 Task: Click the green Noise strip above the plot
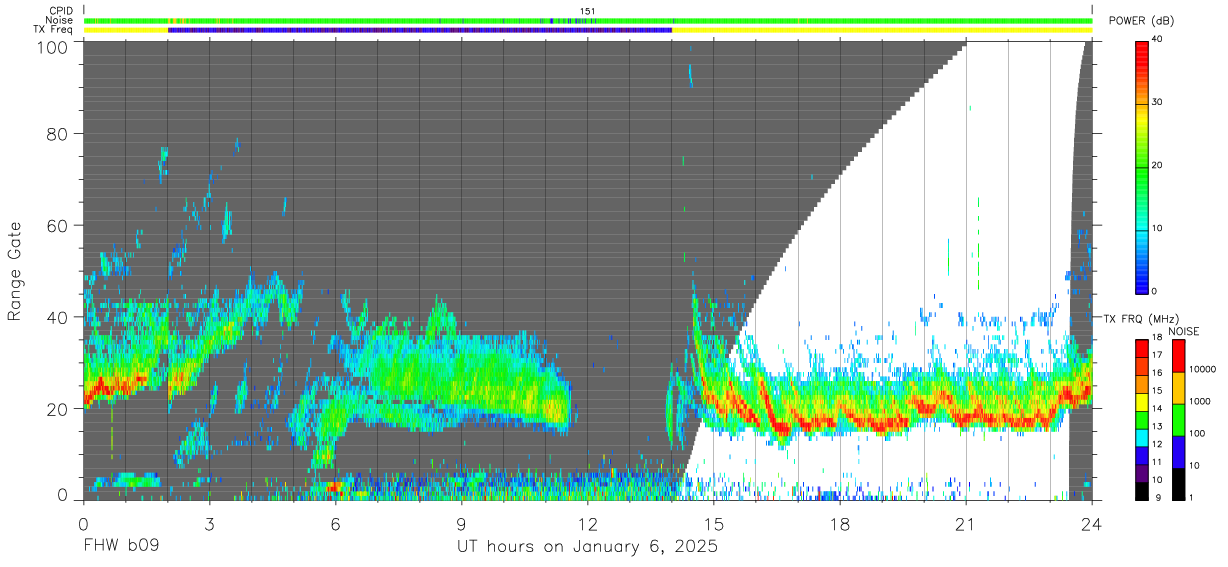click(587, 20)
